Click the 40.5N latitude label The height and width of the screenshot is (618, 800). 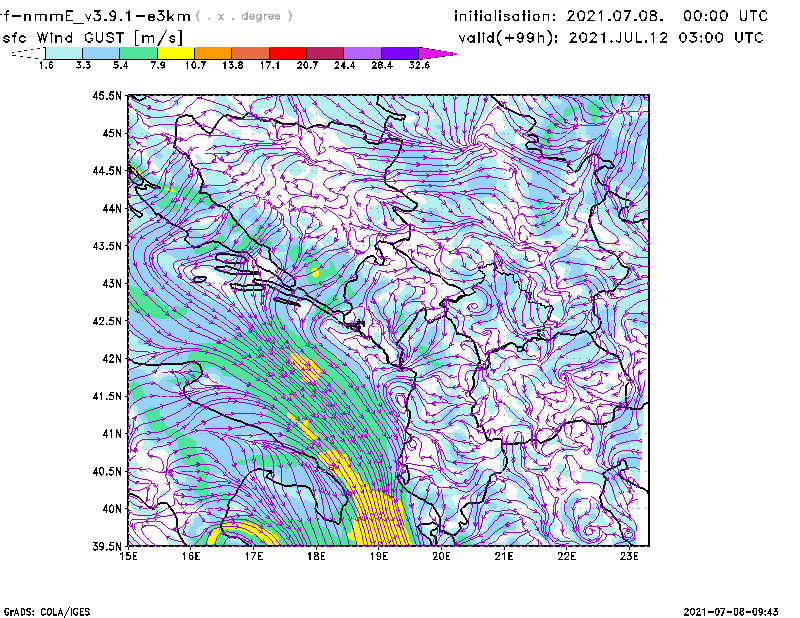click(x=107, y=472)
